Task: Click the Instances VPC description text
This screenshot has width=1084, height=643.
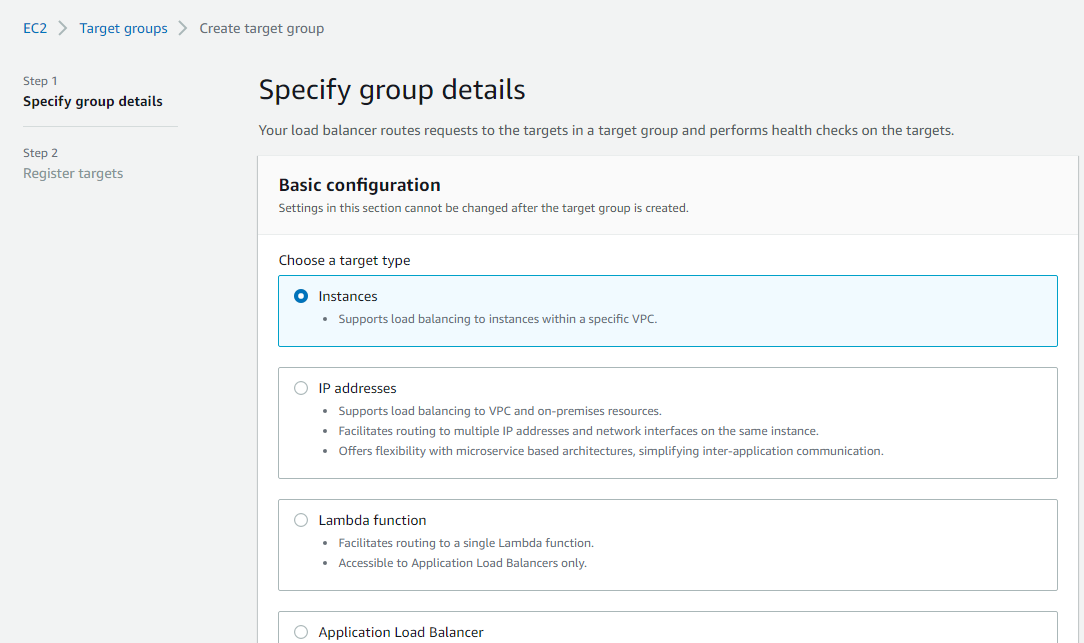Action: 497,319
